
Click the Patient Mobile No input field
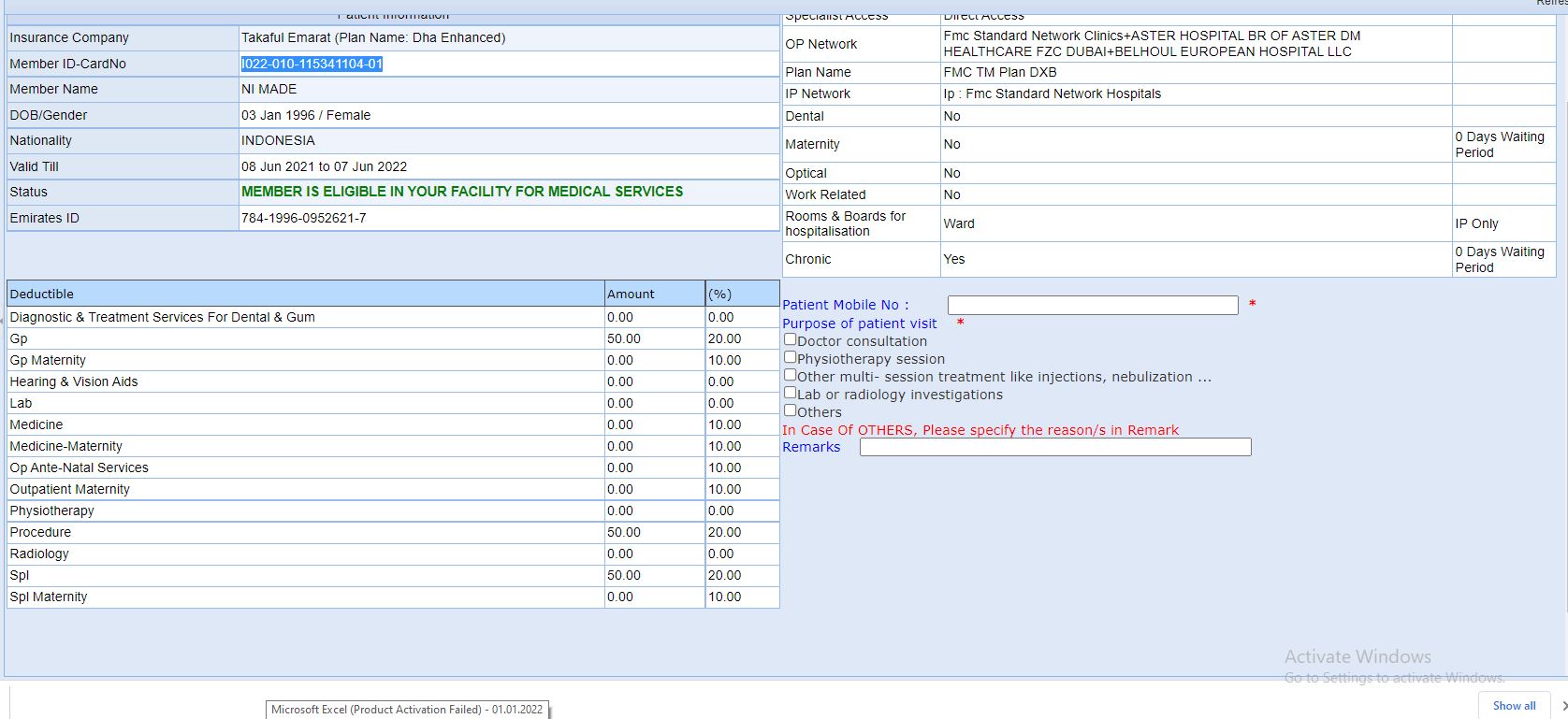[x=1092, y=306]
